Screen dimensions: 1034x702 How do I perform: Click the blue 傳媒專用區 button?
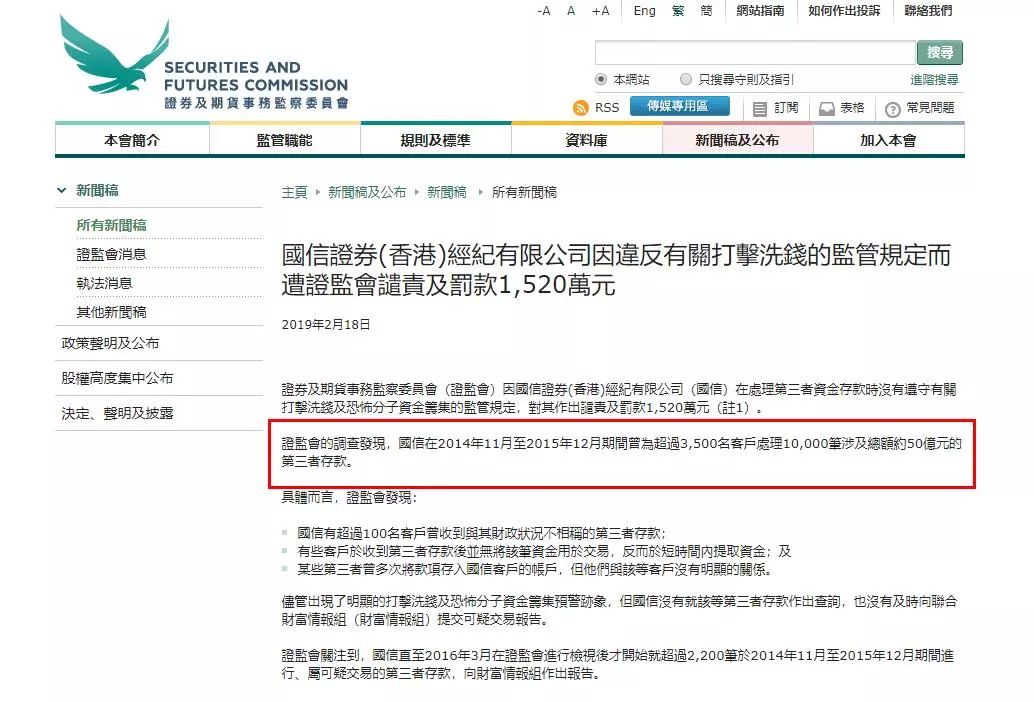[x=679, y=106]
